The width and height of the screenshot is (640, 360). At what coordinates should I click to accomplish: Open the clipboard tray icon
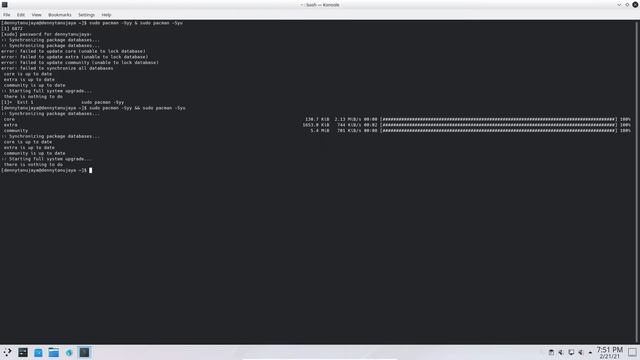coord(551,352)
